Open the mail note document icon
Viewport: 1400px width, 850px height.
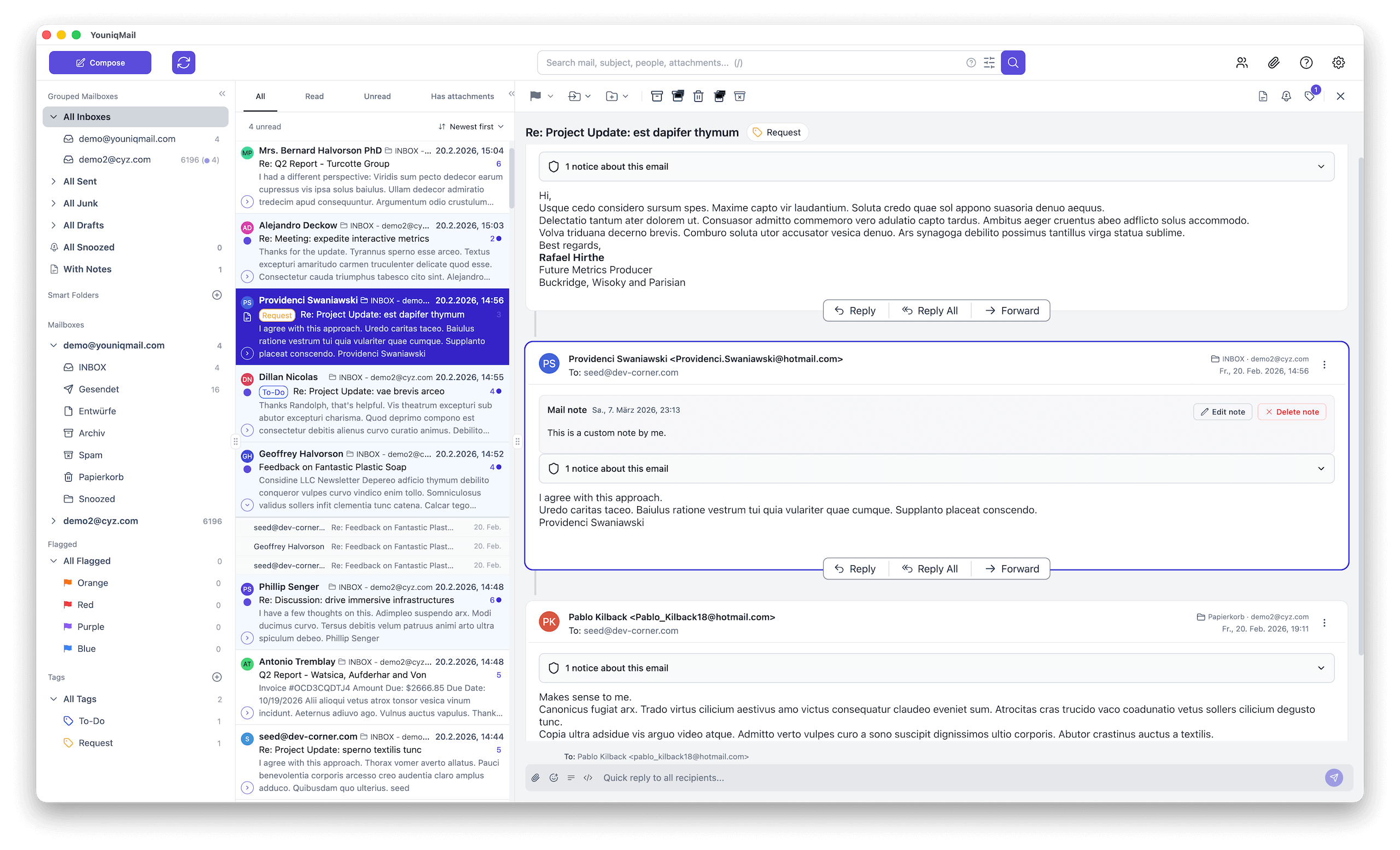[1263, 96]
